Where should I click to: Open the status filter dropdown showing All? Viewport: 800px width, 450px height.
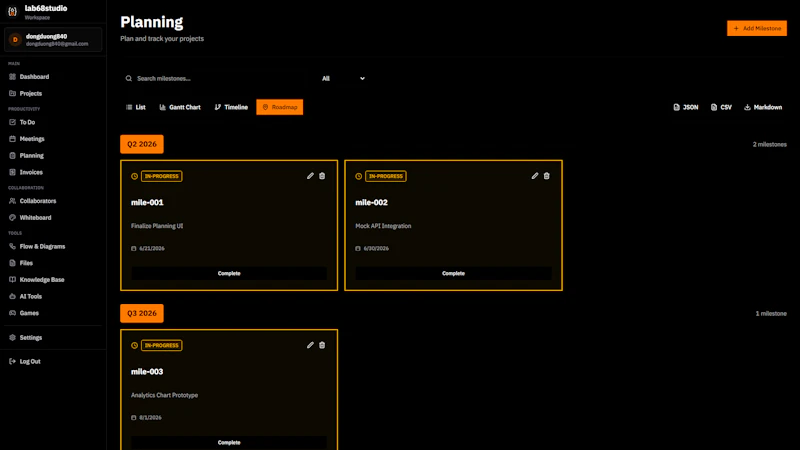point(343,79)
